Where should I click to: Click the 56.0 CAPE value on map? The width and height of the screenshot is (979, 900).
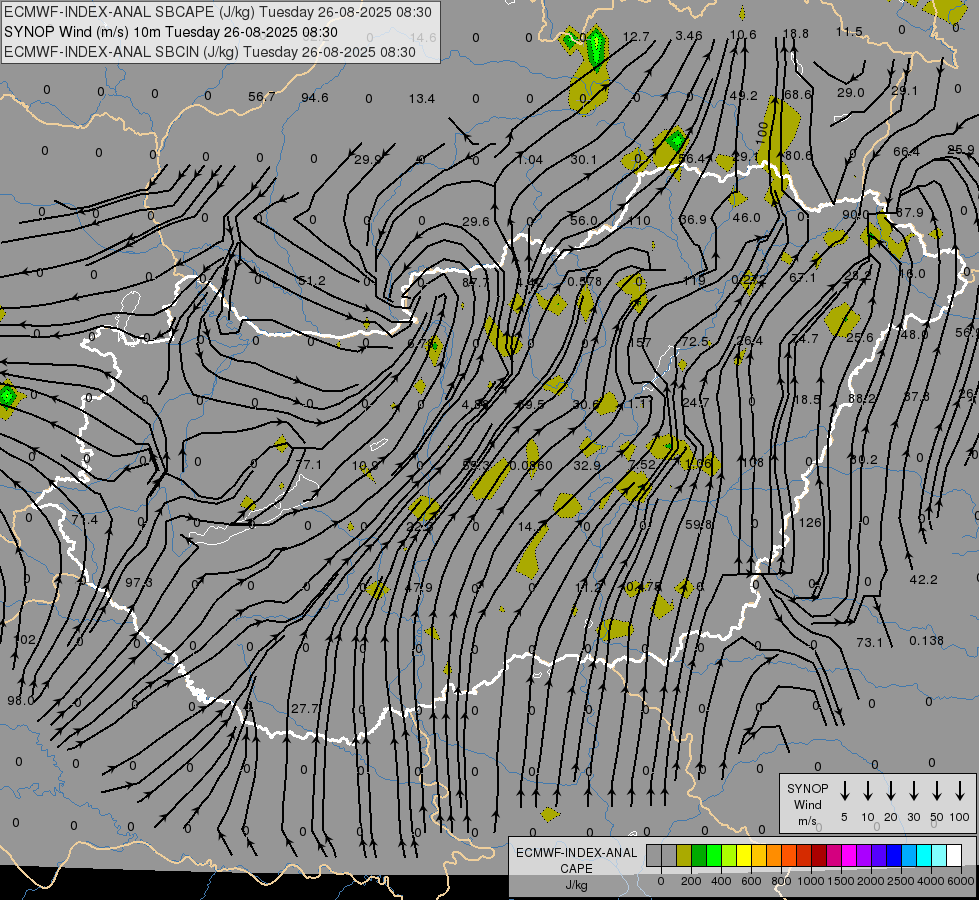(584, 220)
